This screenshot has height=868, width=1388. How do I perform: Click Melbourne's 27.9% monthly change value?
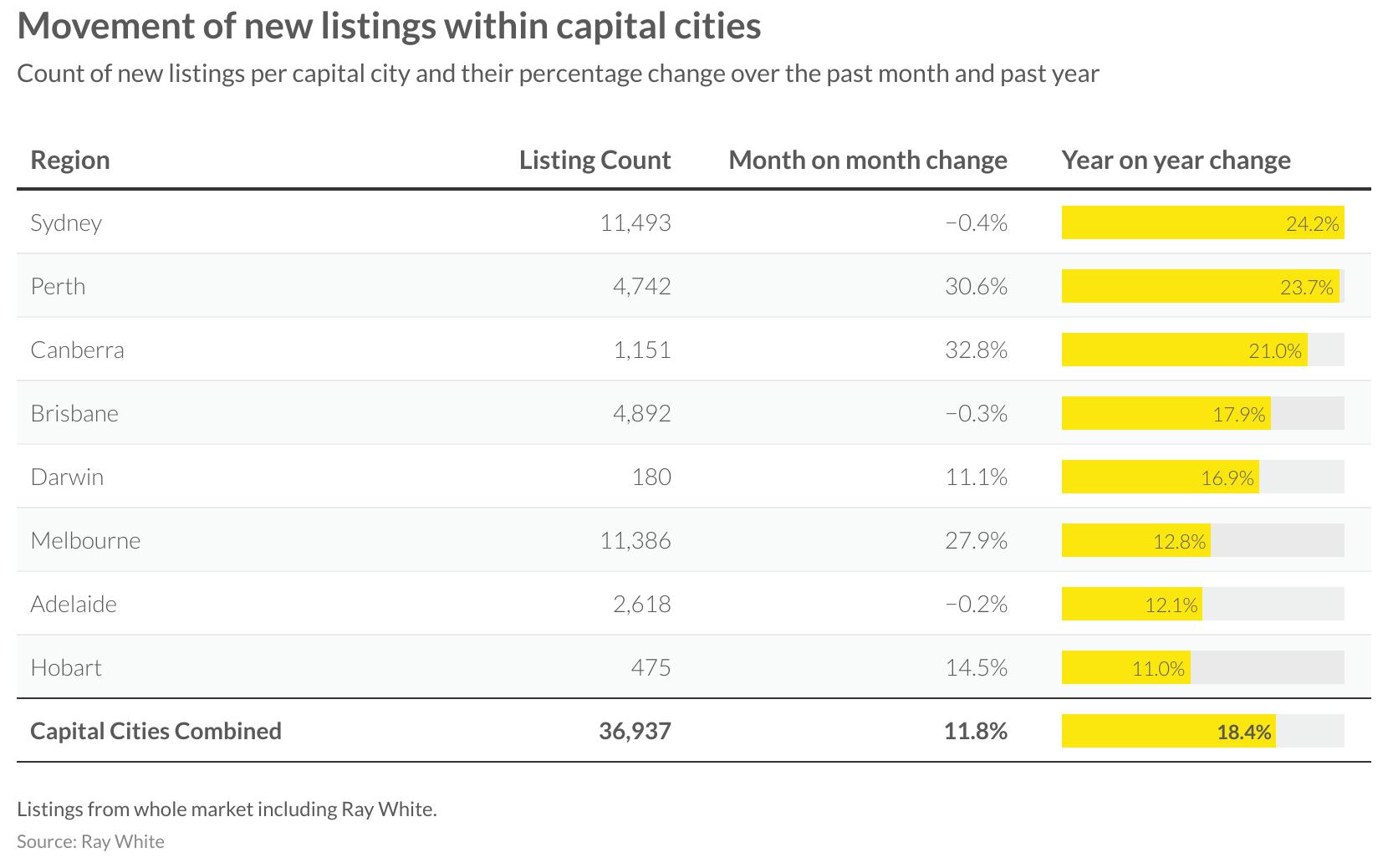point(976,540)
